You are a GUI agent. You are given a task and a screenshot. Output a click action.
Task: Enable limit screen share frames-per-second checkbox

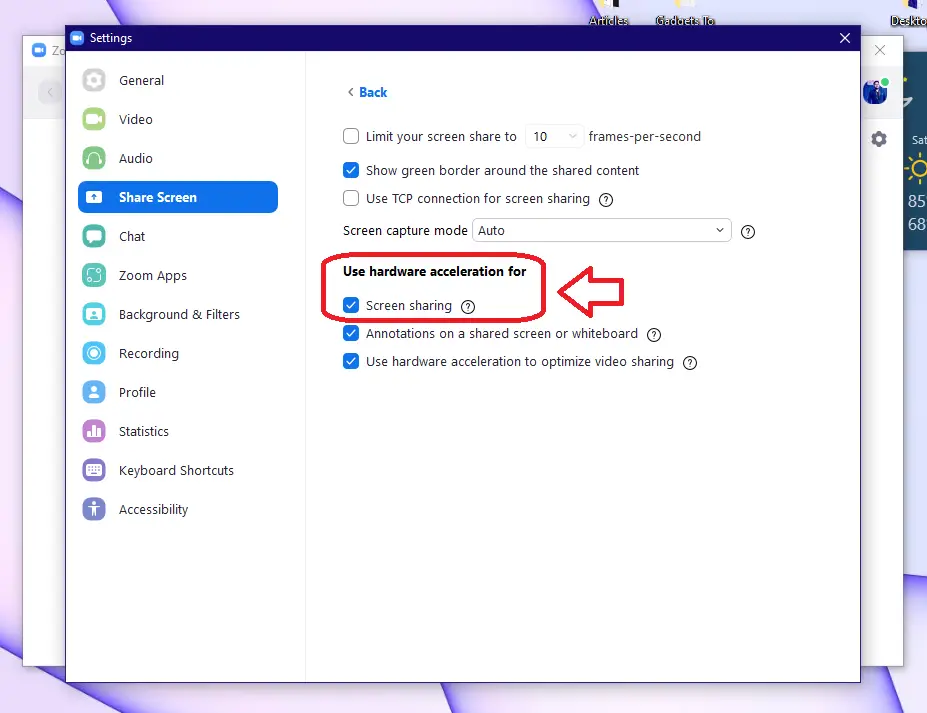coord(351,137)
